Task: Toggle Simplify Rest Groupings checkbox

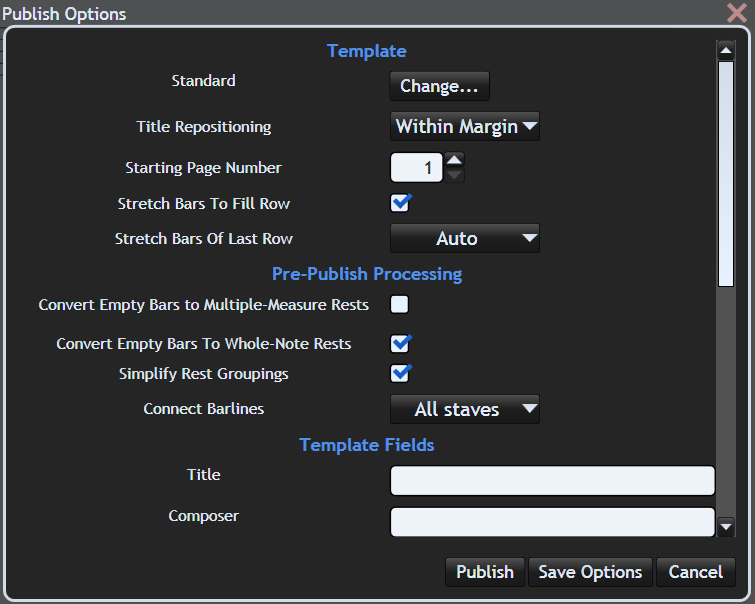Action: coord(400,374)
